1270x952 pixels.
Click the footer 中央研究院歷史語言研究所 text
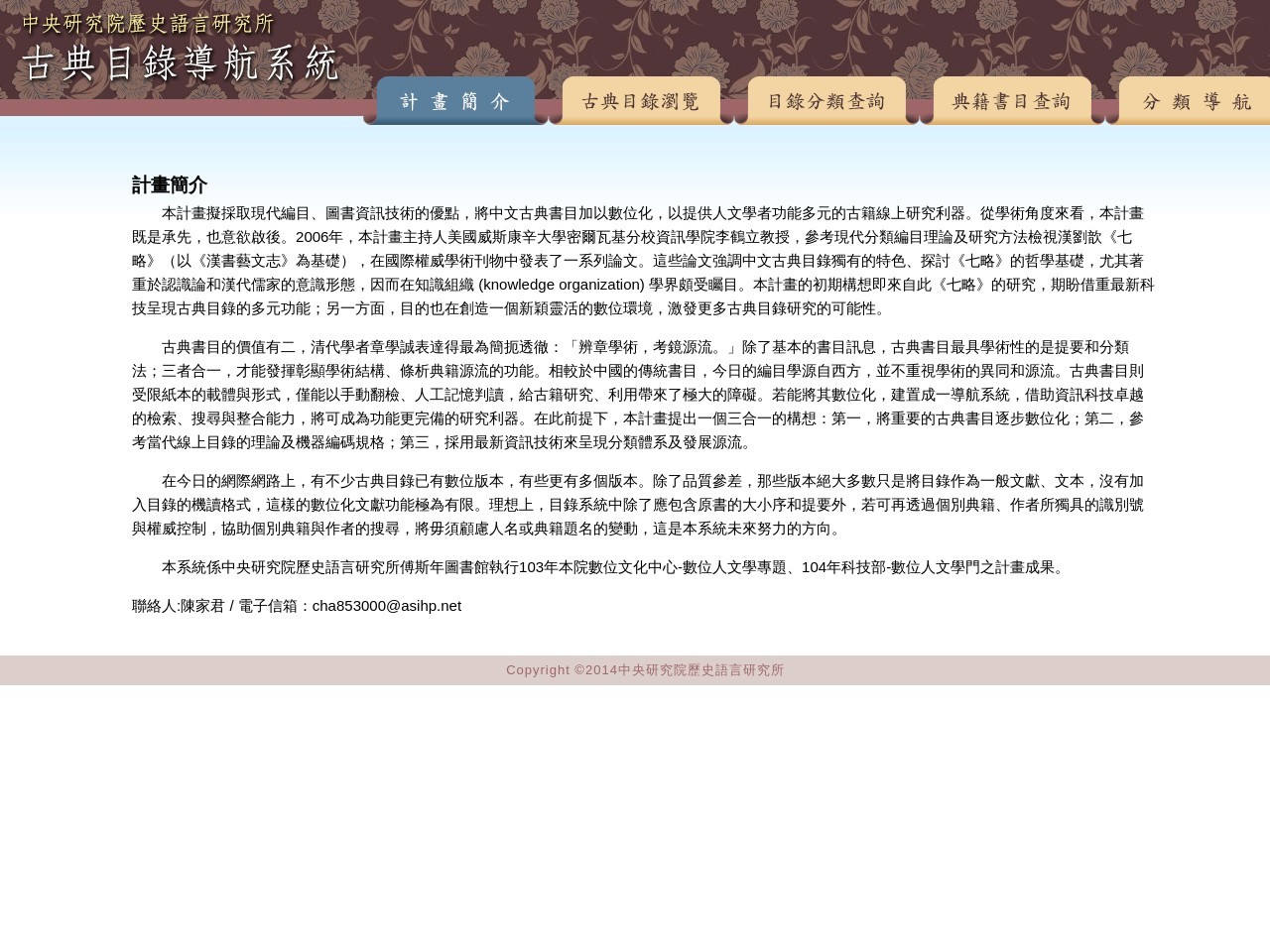pos(700,669)
